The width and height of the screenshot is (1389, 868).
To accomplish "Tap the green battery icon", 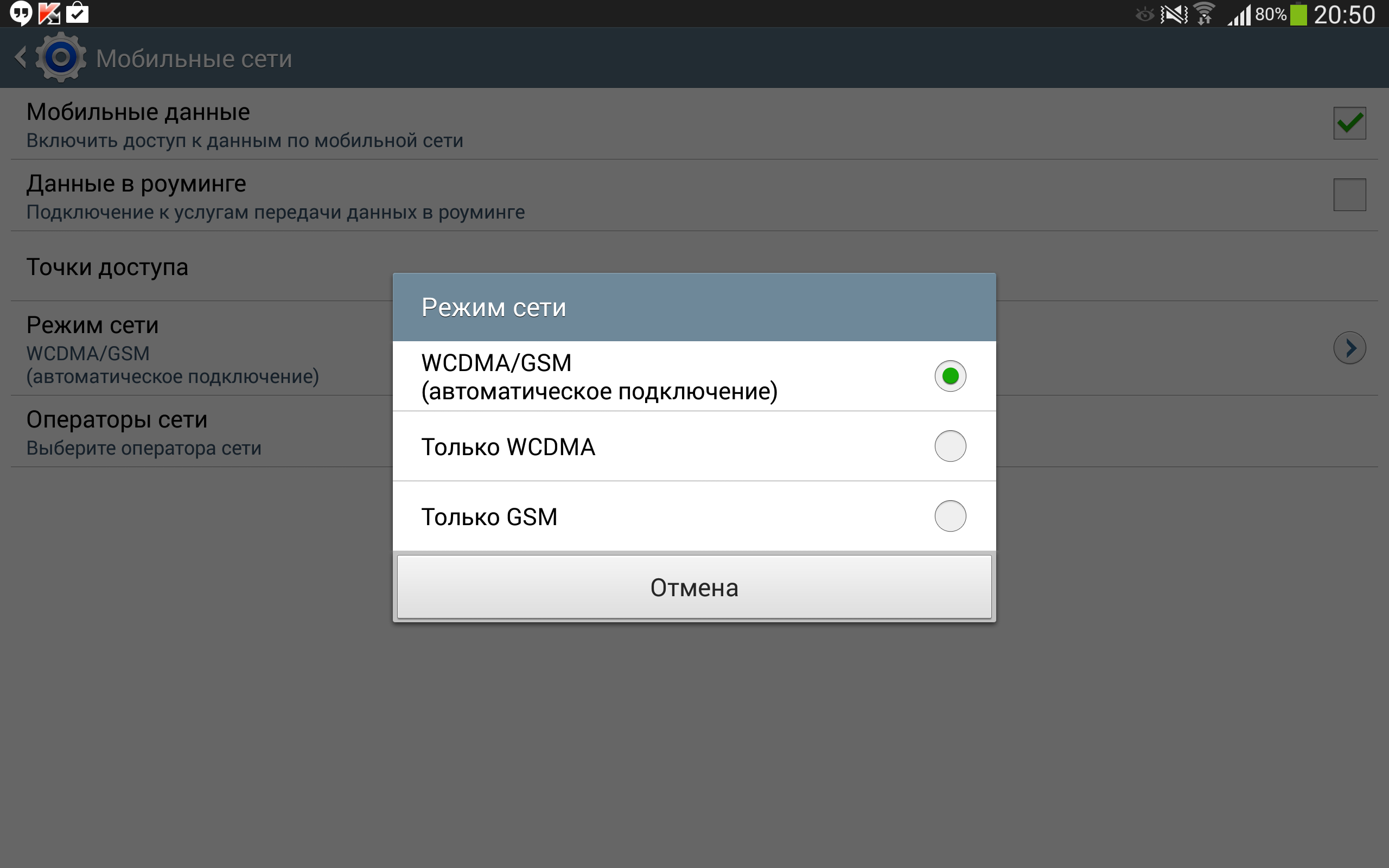I will click(x=1298, y=14).
